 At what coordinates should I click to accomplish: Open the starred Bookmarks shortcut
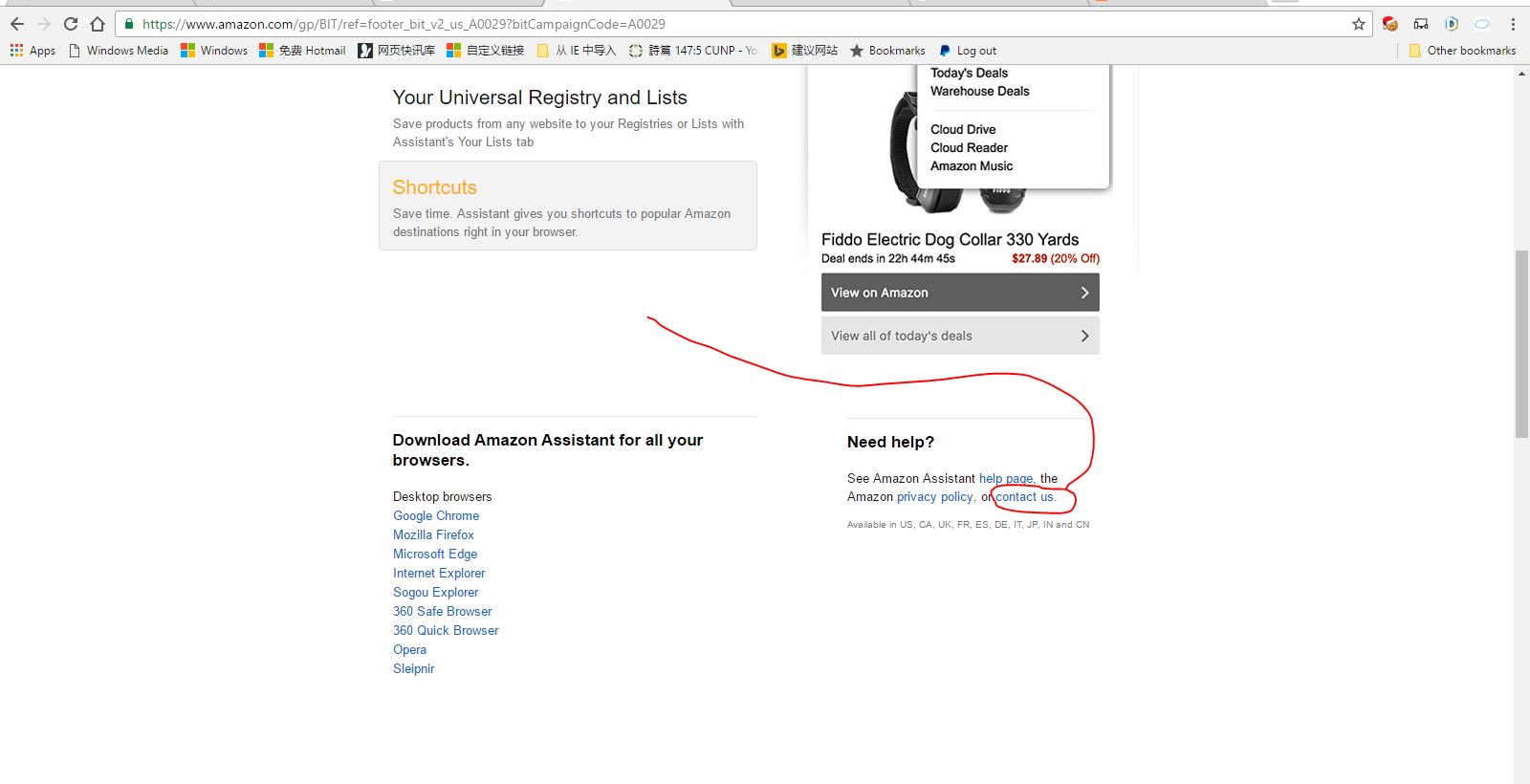(x=887, y=51)
